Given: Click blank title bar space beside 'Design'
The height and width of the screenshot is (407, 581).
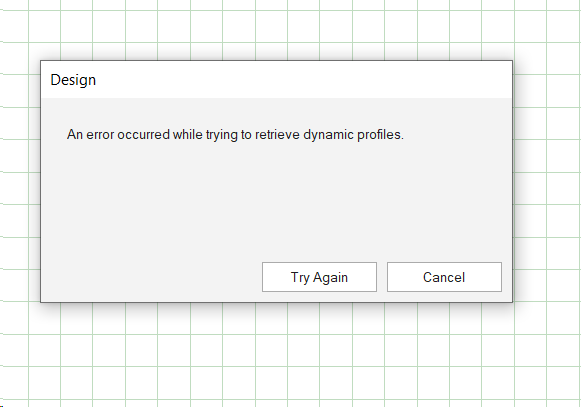Looking at the screenshot, I should point(304,80).
